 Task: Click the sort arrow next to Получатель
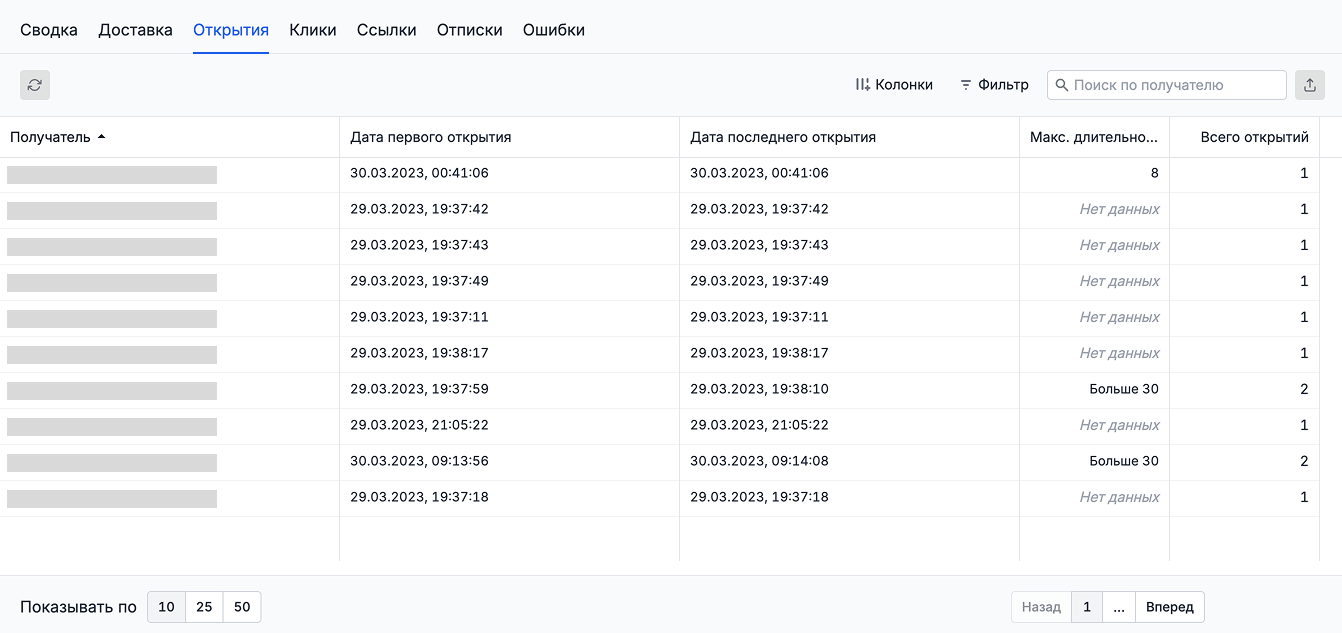103,136
